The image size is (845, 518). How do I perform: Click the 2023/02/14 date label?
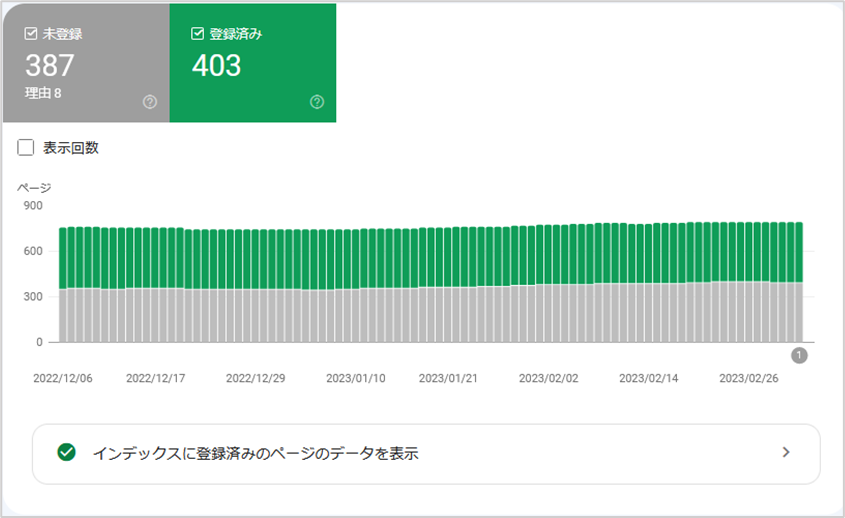649,378
